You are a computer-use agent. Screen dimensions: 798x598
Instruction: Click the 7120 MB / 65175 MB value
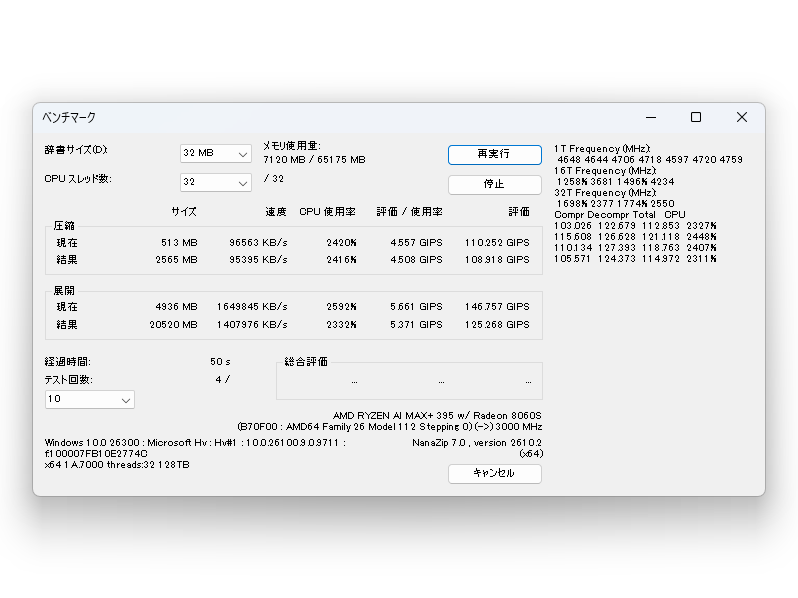point(314,160)
